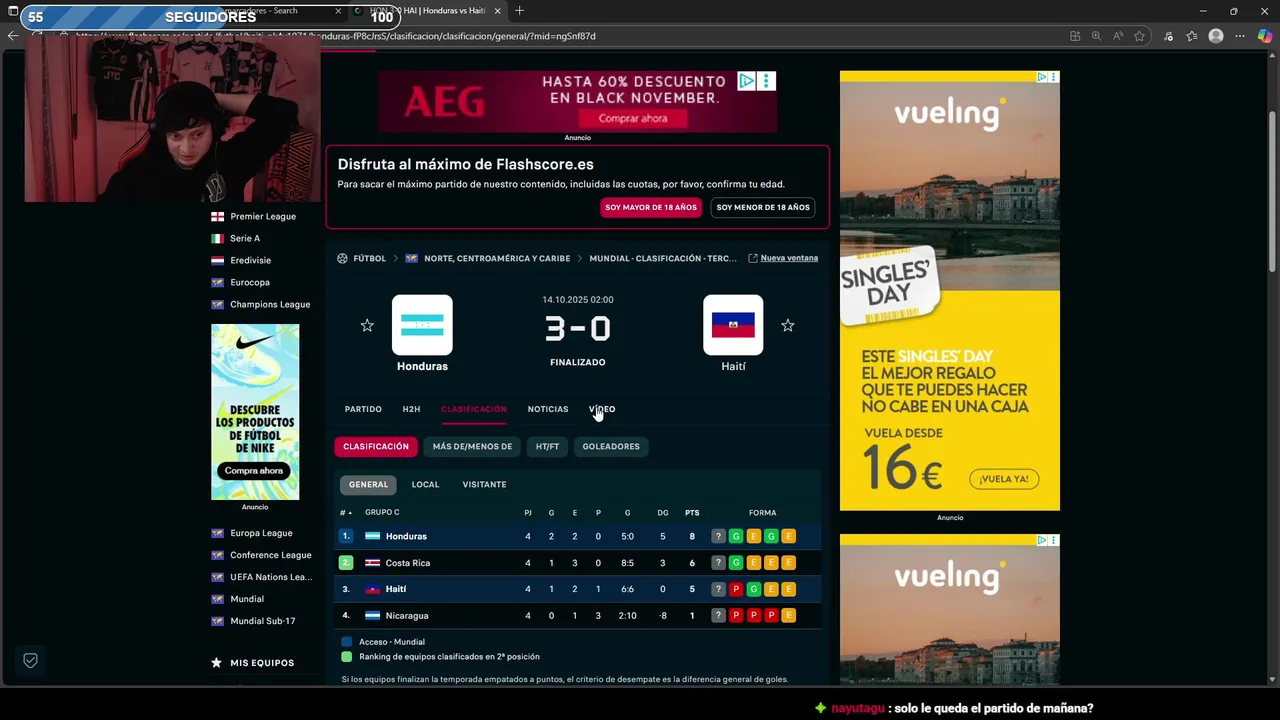Click the Fútbol ball icon in breadcrumb
1280x720 pixels.
(x=343, y=258)
